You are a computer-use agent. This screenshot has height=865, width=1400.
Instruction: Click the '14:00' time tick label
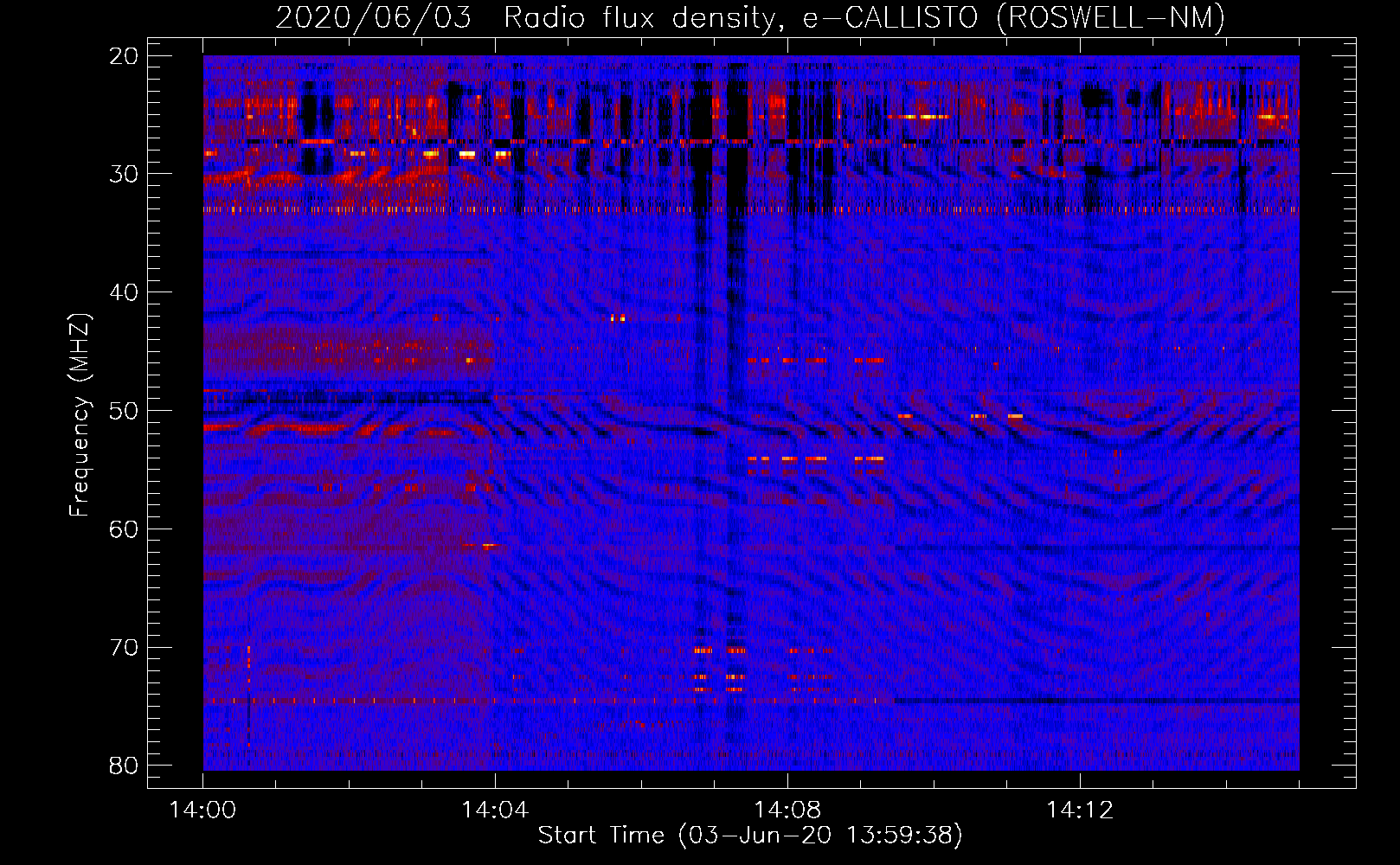[x=203, y=811]
